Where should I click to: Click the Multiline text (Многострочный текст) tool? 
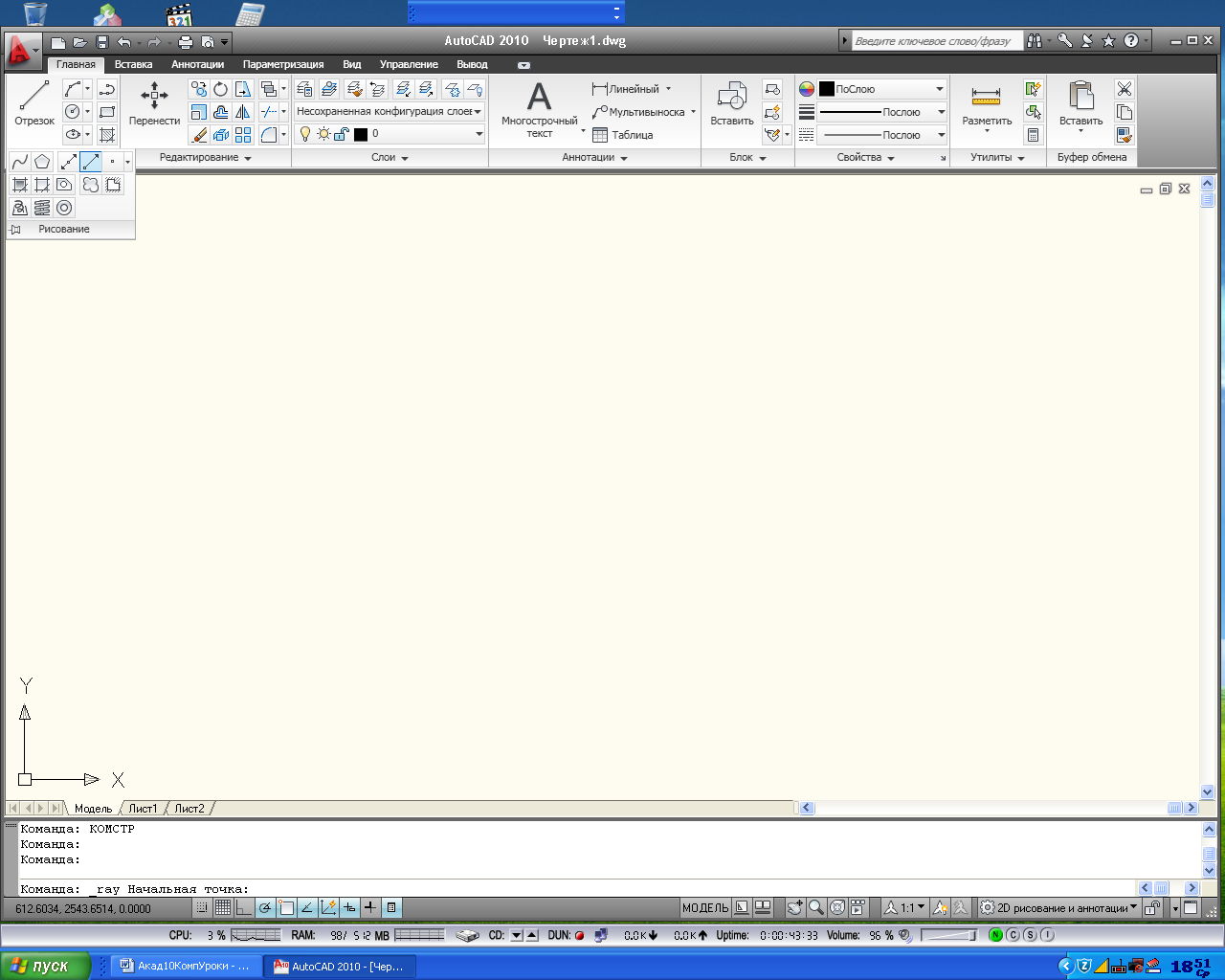[540, 108]
